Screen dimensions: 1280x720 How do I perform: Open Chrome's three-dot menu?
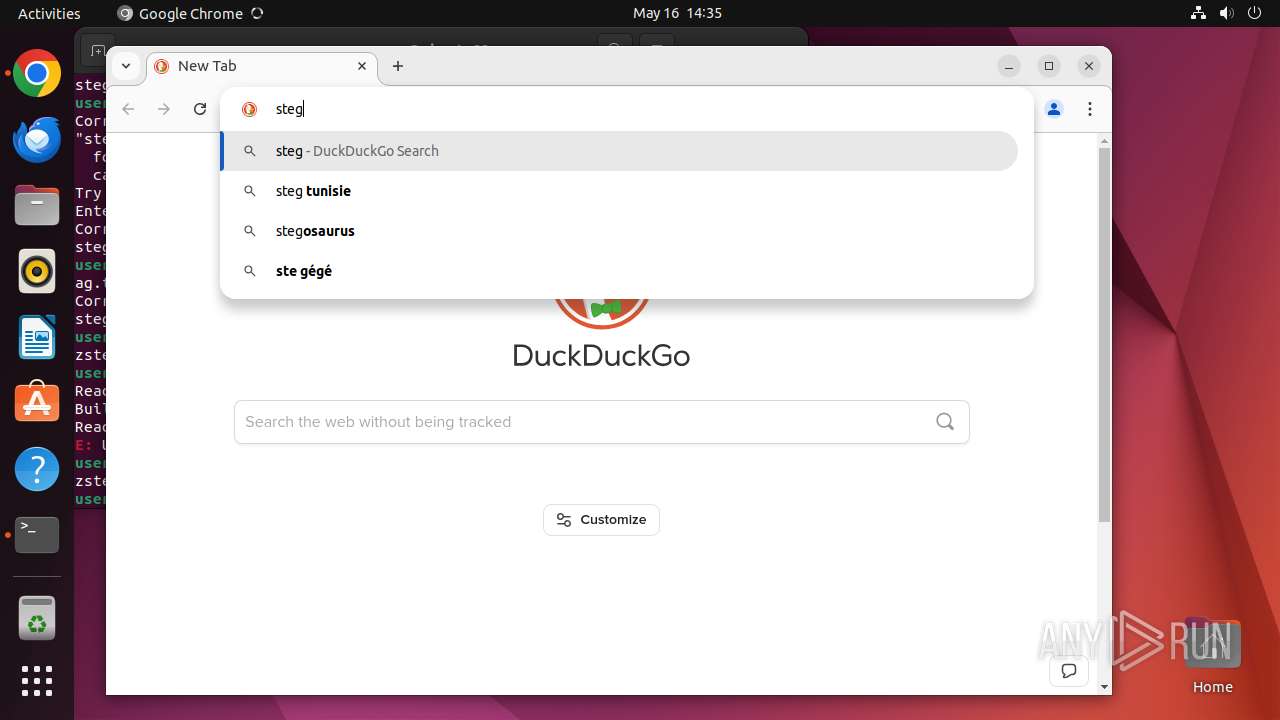pos(1090,109)
